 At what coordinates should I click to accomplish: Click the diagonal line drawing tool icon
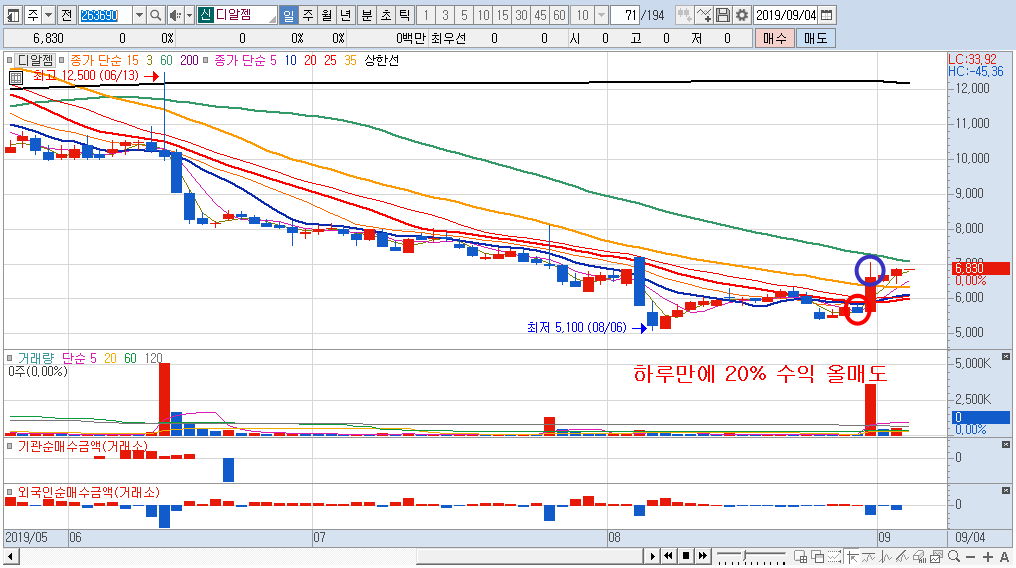click(902, 556)
